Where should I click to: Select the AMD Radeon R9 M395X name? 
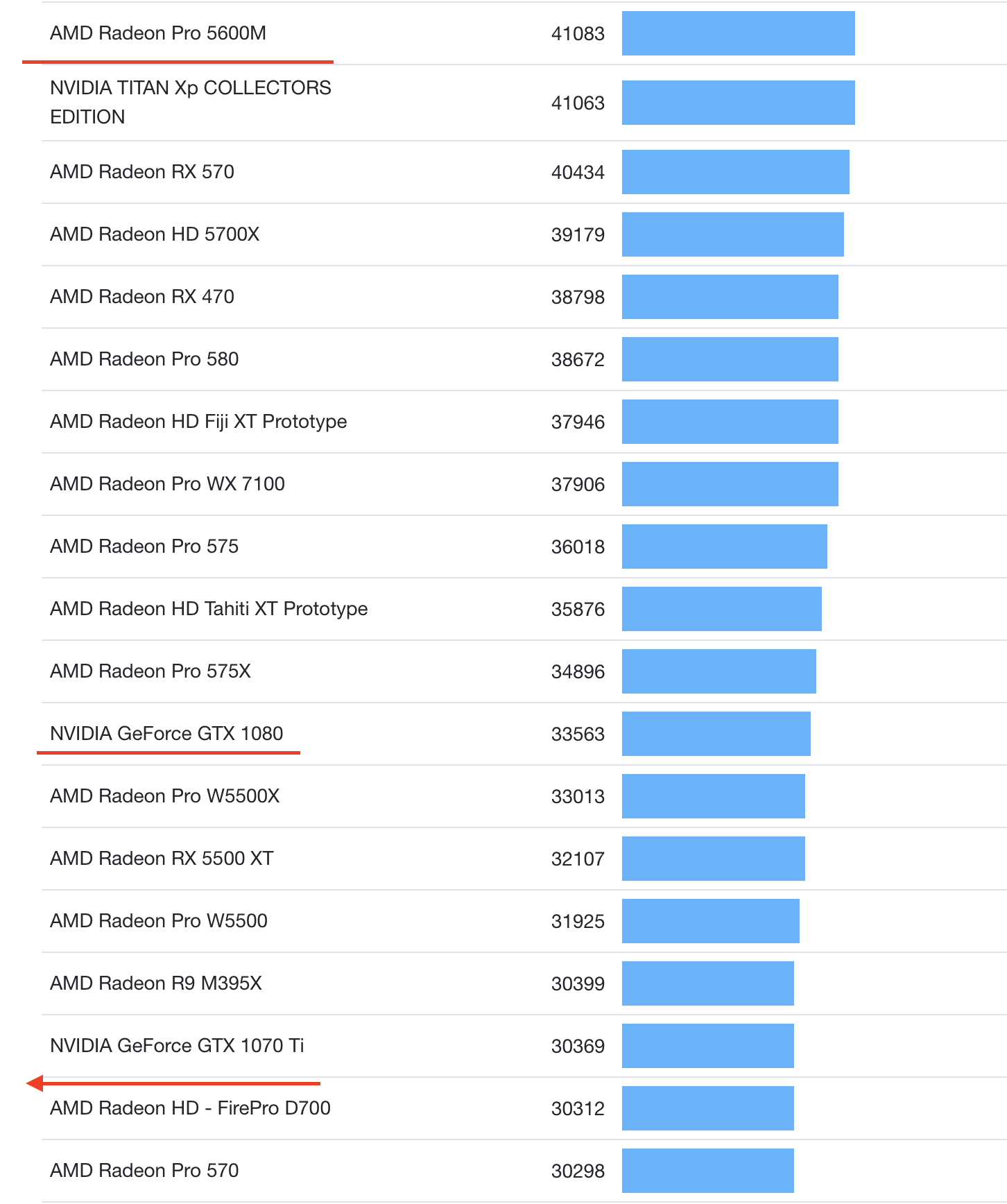point(156,983)
